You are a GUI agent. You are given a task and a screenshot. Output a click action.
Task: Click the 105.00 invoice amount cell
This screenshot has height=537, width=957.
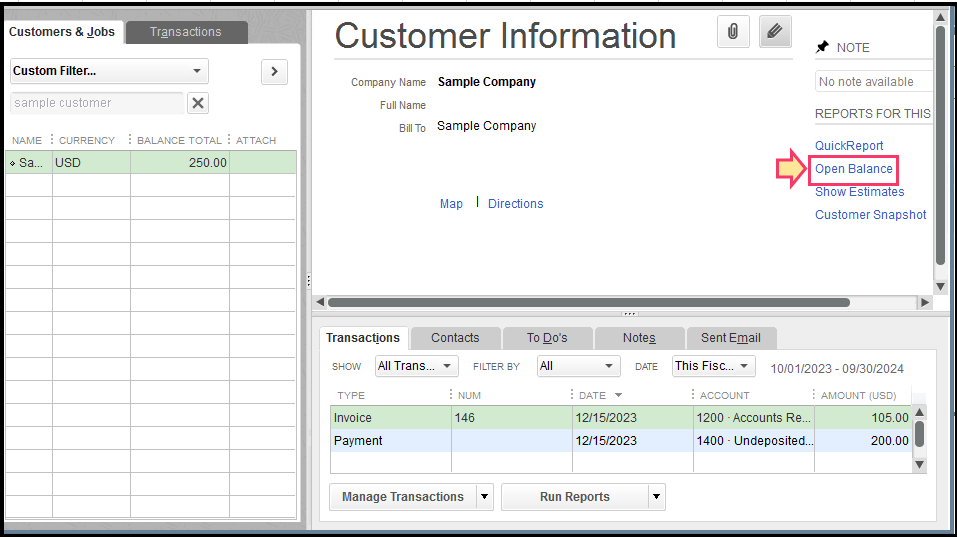863,417
